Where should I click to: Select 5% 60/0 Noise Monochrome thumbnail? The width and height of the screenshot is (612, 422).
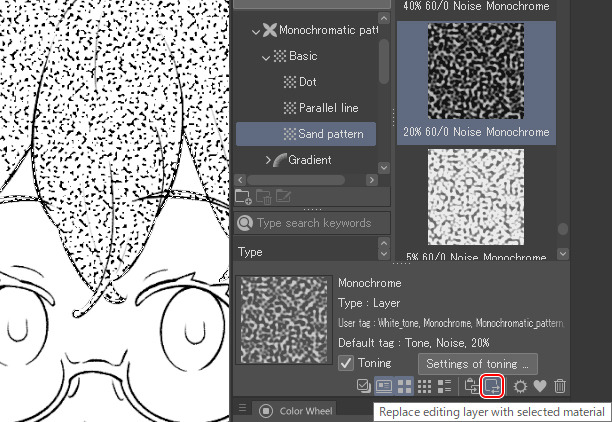[x=476, y=197]
